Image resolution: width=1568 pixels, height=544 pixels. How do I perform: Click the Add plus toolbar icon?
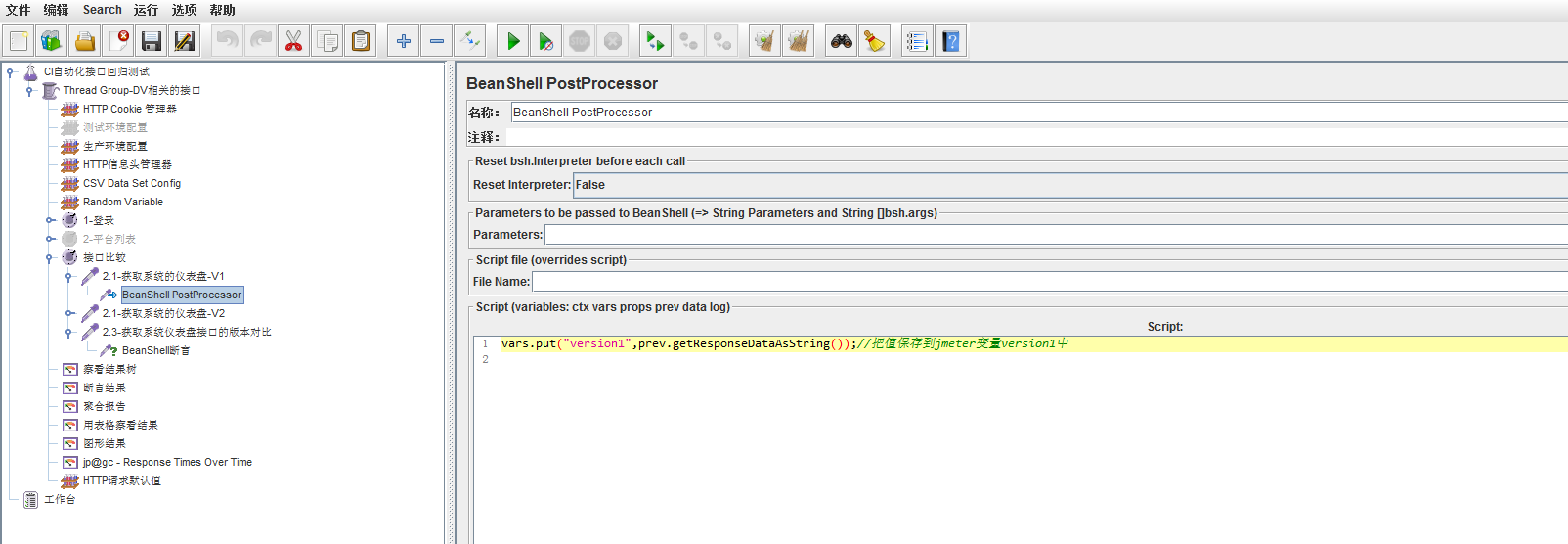(403, 41)
